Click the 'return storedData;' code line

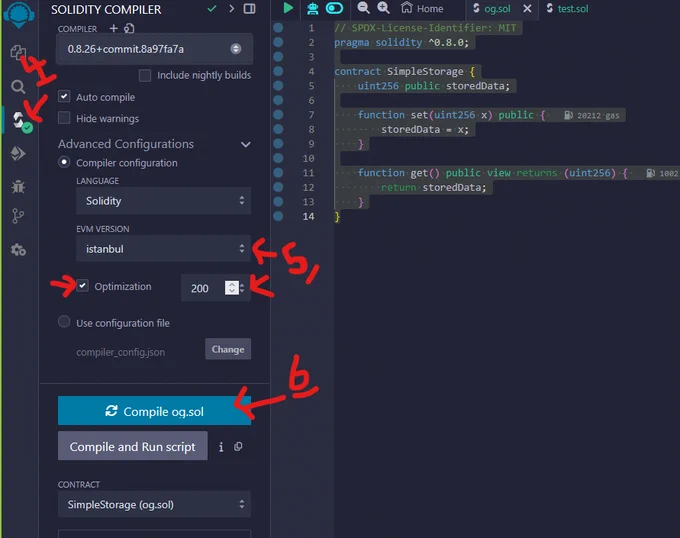click(433, 187)
